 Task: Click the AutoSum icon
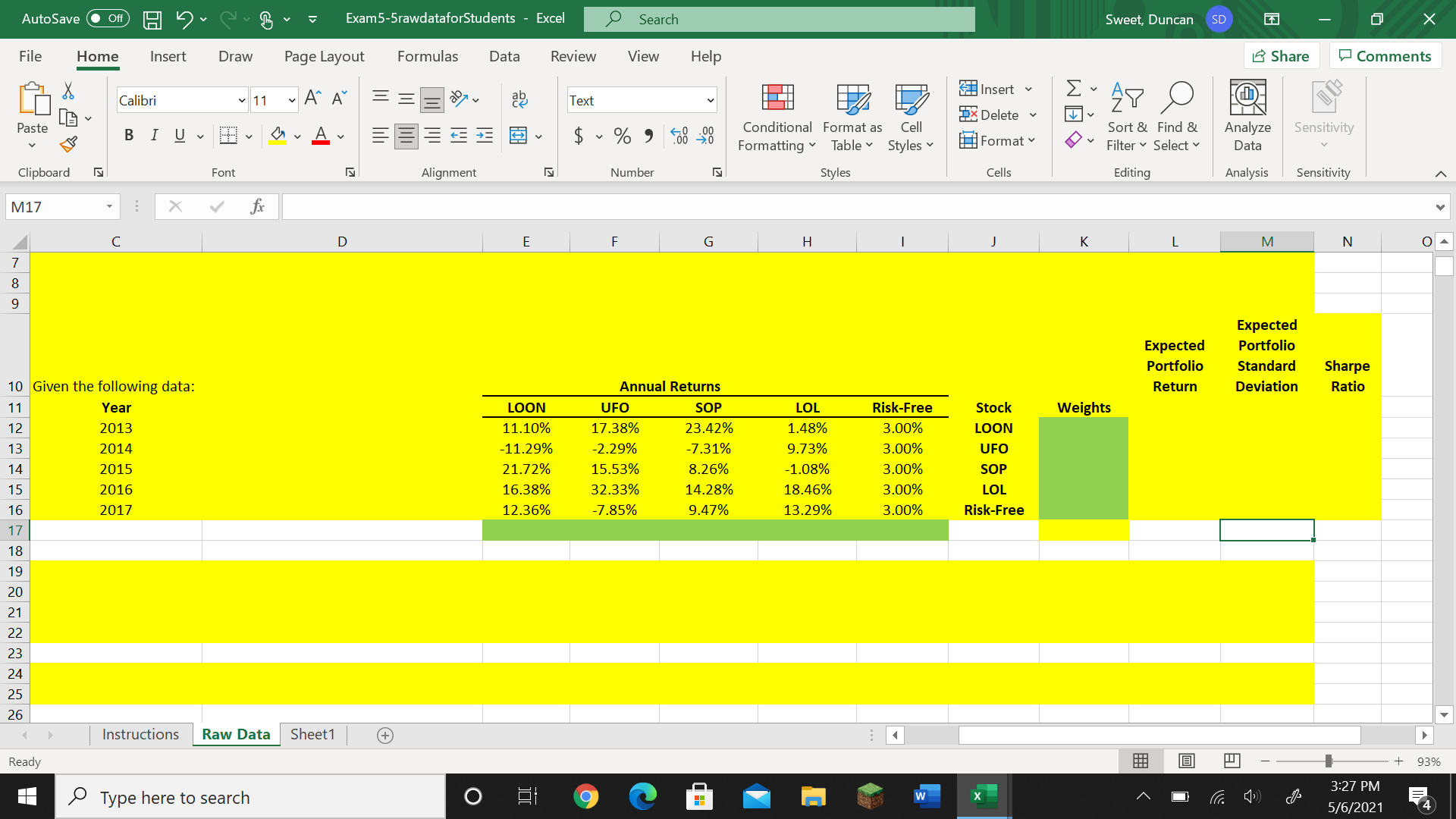click(1074, 88)
